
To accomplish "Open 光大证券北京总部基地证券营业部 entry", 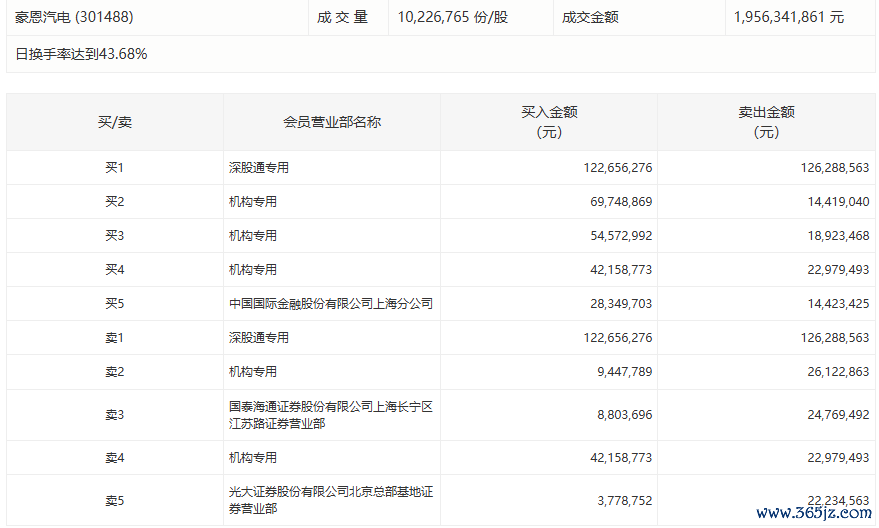I will [330, 500].
